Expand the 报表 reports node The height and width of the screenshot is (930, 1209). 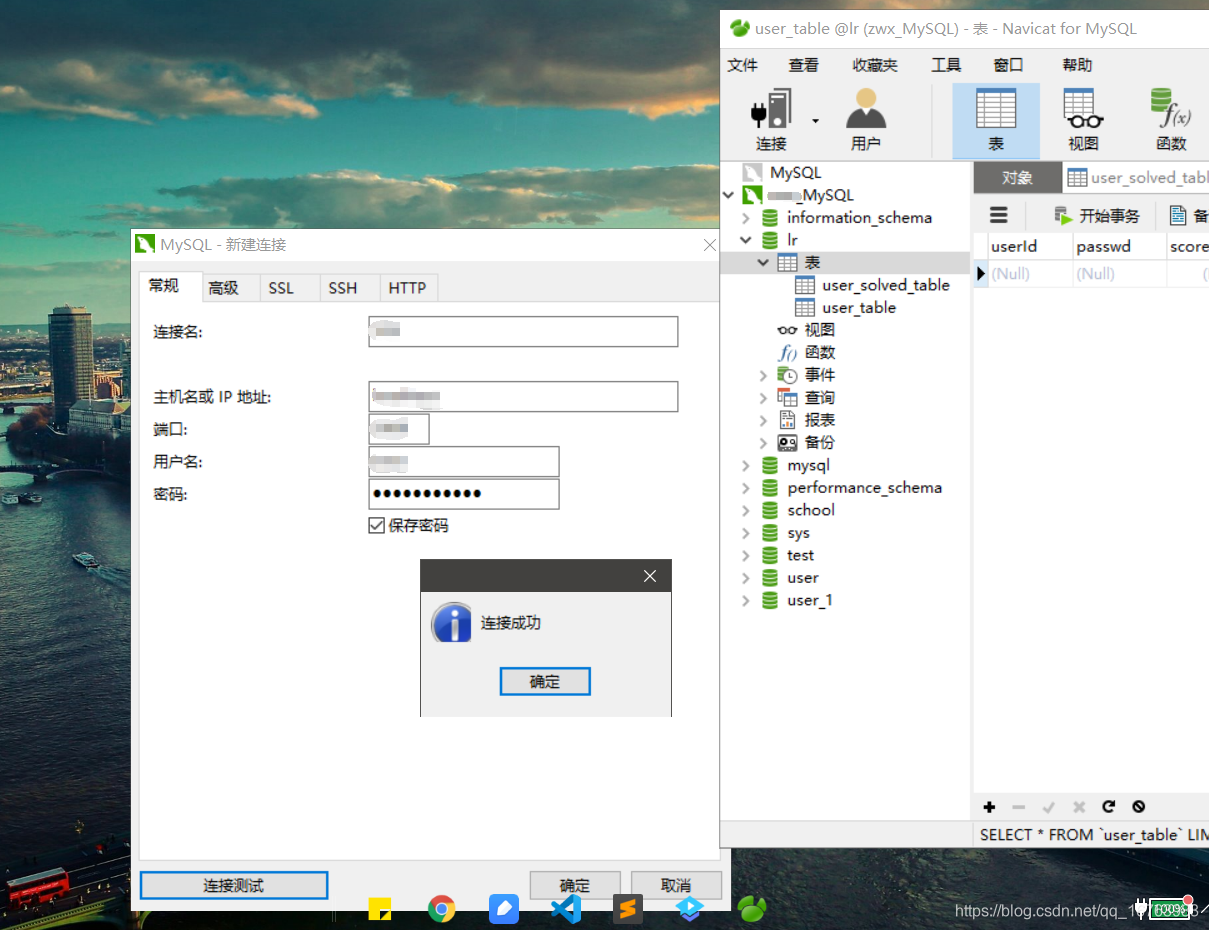(764, 420)
